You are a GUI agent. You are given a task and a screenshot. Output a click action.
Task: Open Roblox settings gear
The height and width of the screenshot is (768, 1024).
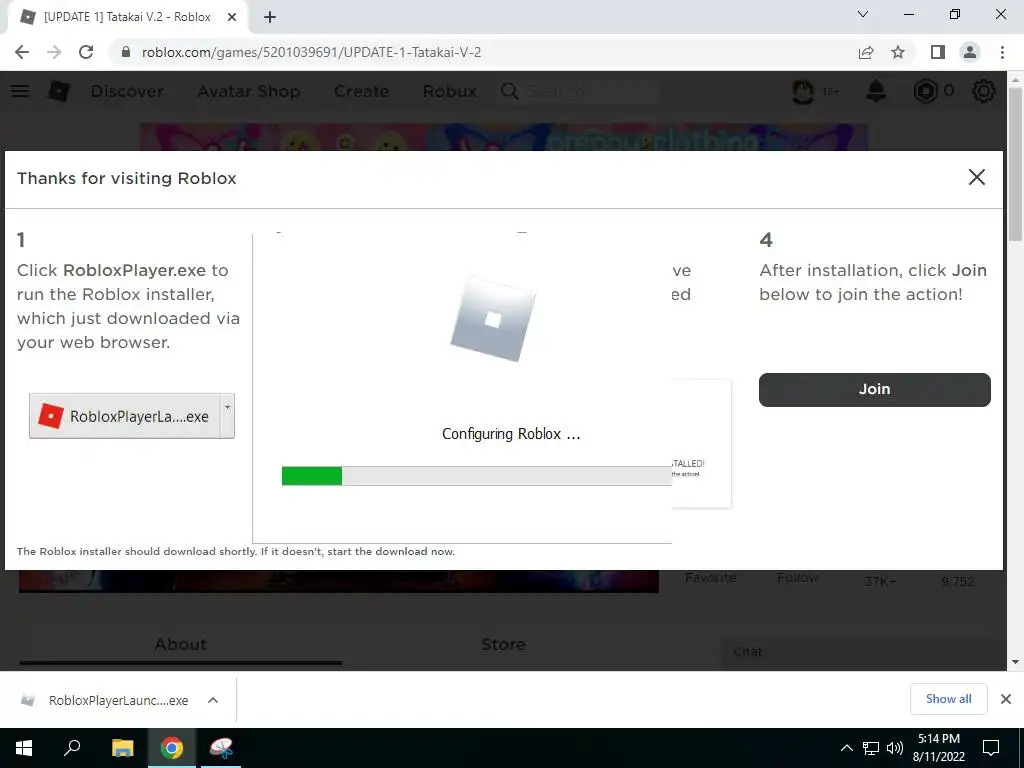(x=984, y=91)
